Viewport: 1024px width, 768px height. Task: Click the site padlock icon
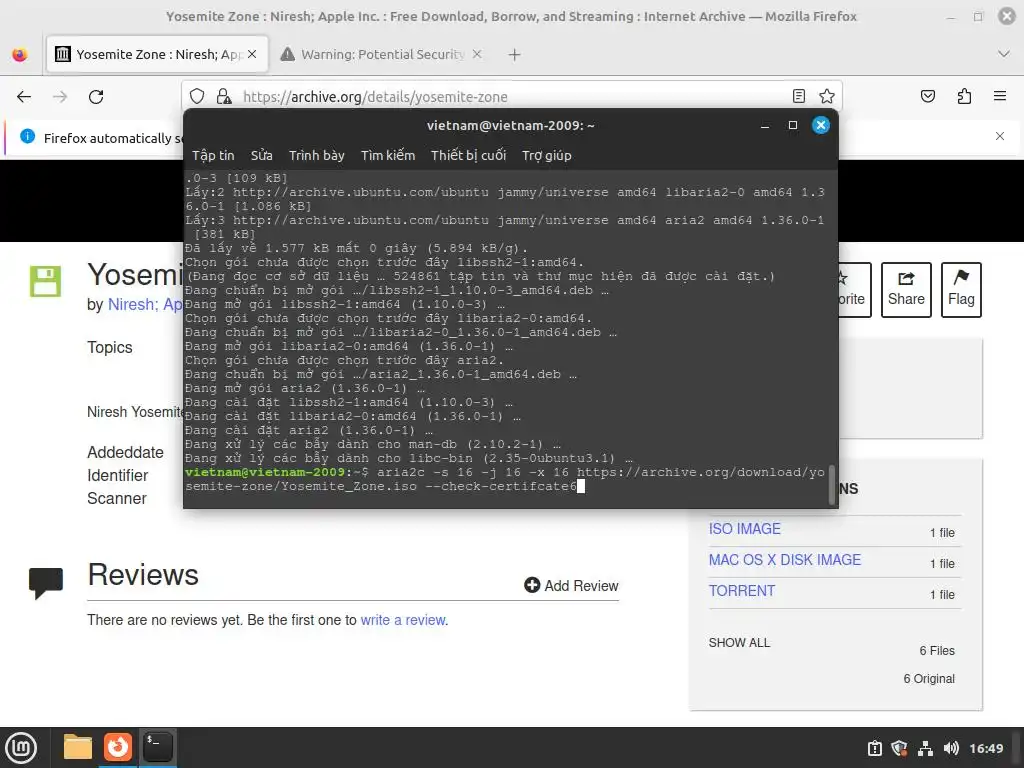point(224,97)
